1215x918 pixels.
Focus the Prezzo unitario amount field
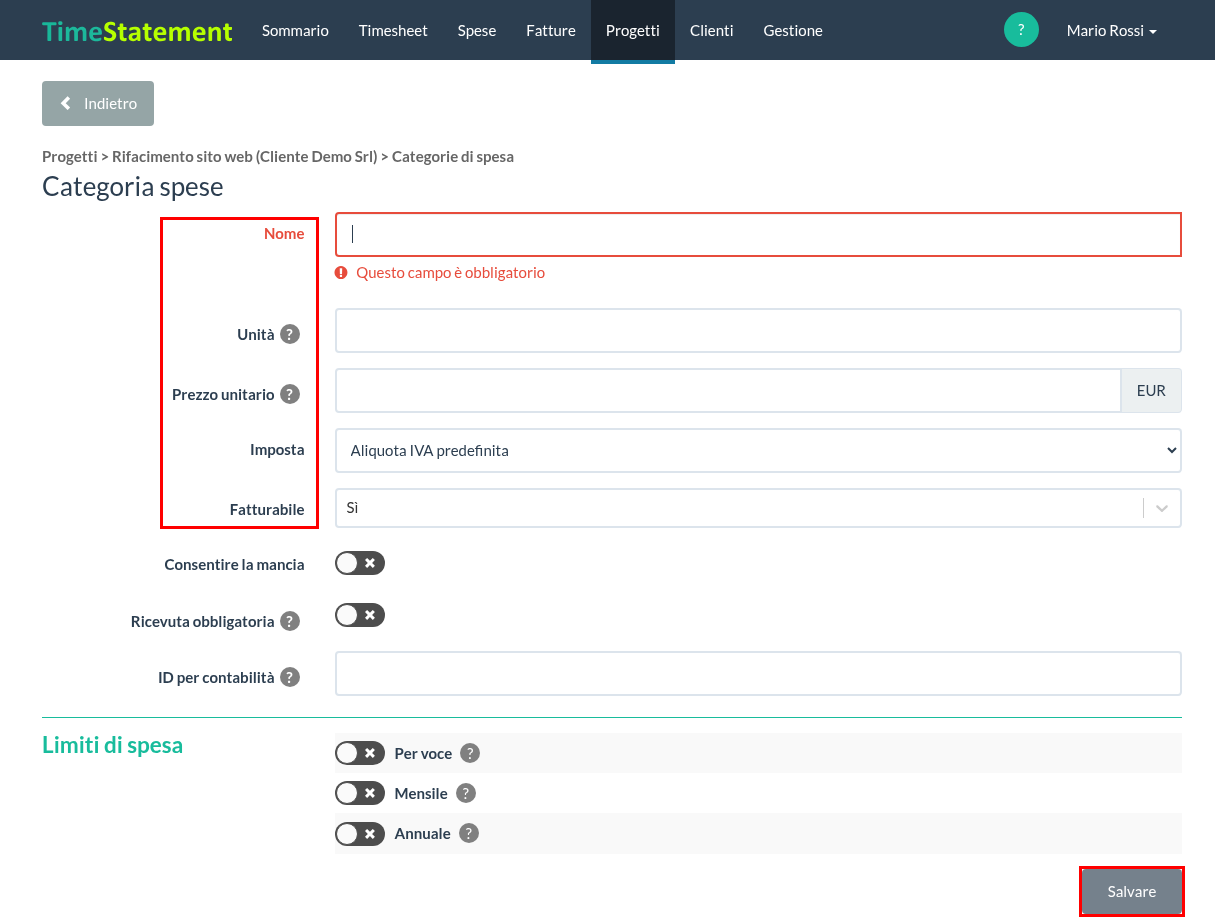coord(728,390)
